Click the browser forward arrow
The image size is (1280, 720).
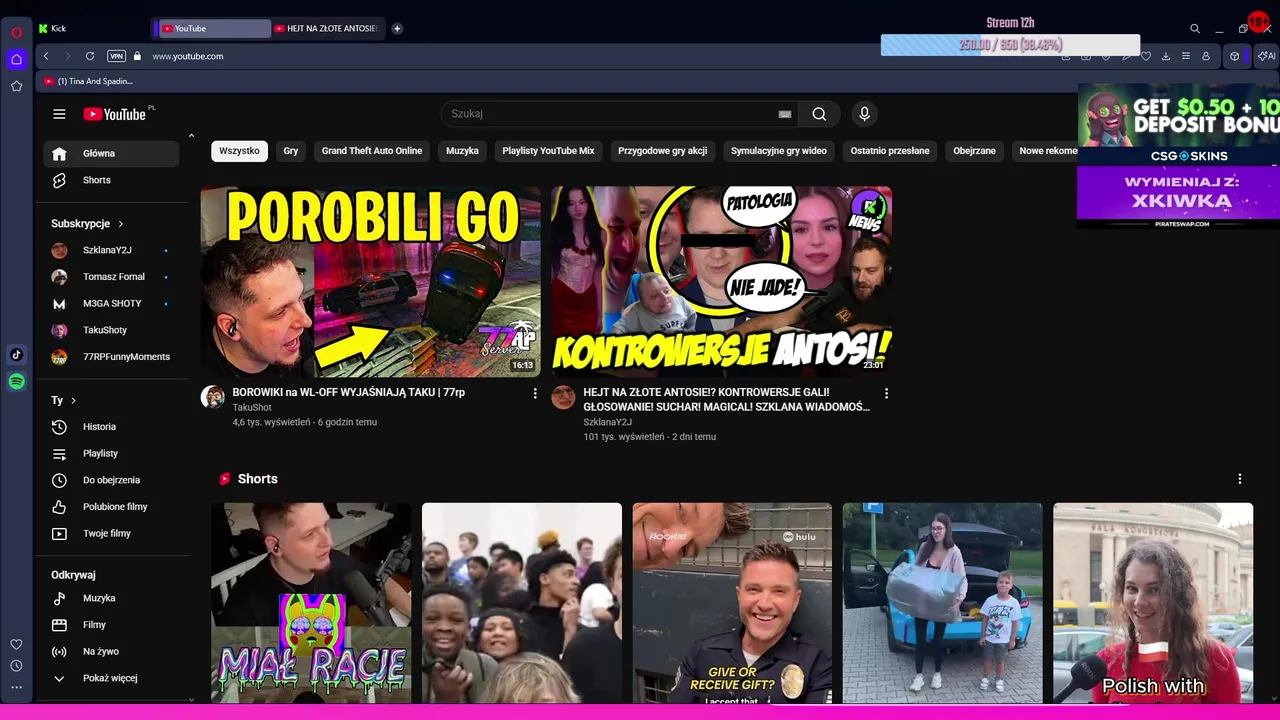tap(68, 56)
